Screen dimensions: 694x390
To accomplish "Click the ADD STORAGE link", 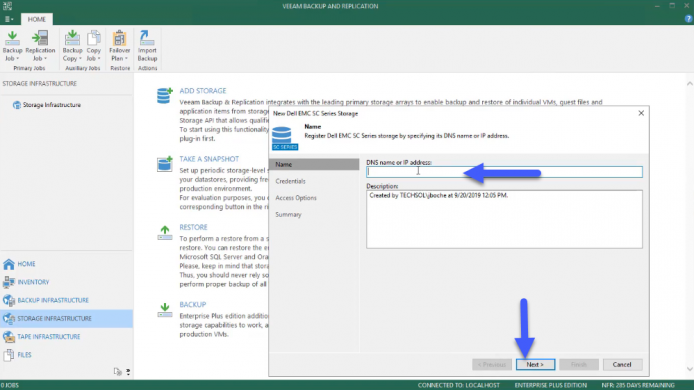I will (203, 91).
